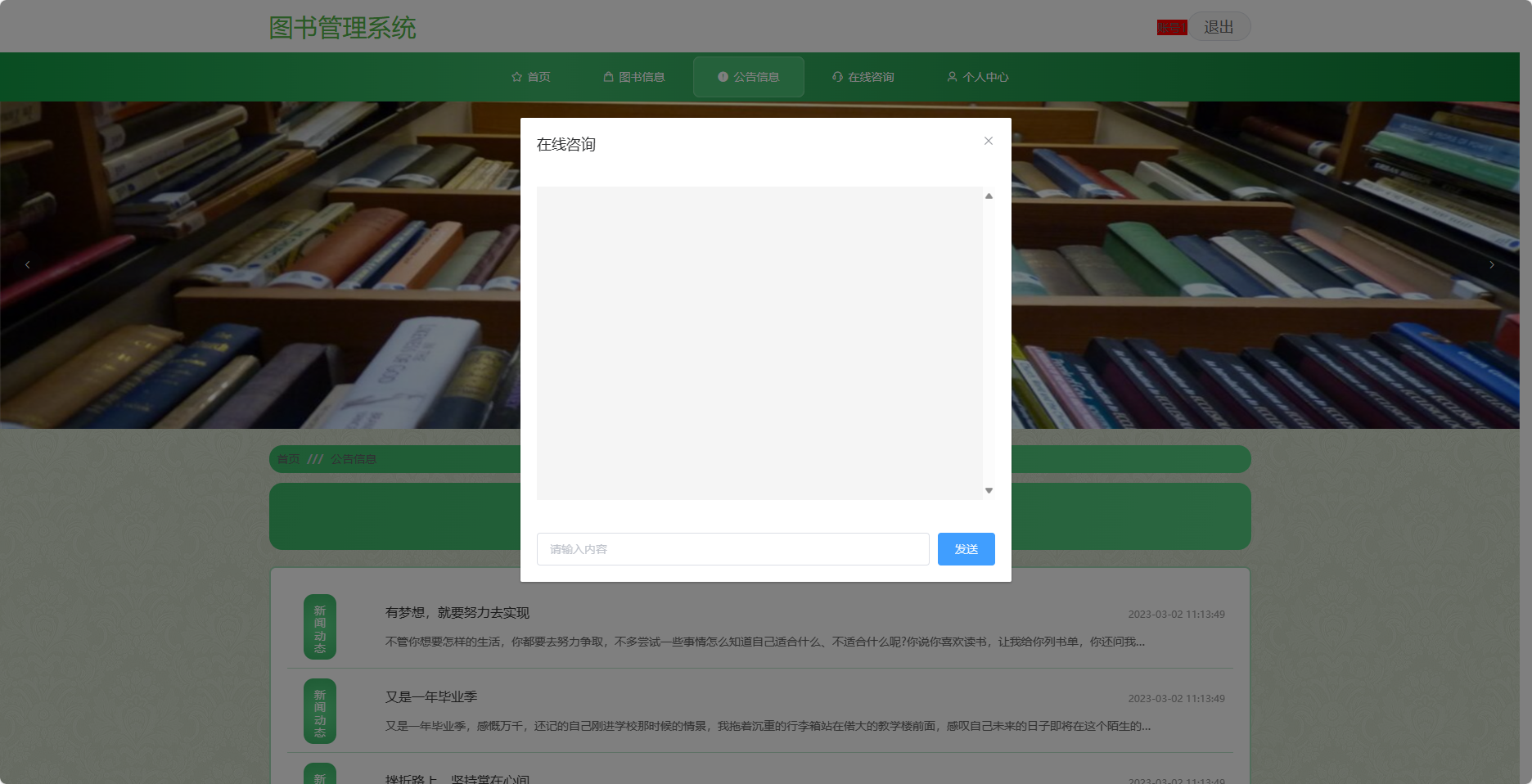Open the 图书信息 menu item
This screenshot has width=1532, height=784.
tap(634, 77)
